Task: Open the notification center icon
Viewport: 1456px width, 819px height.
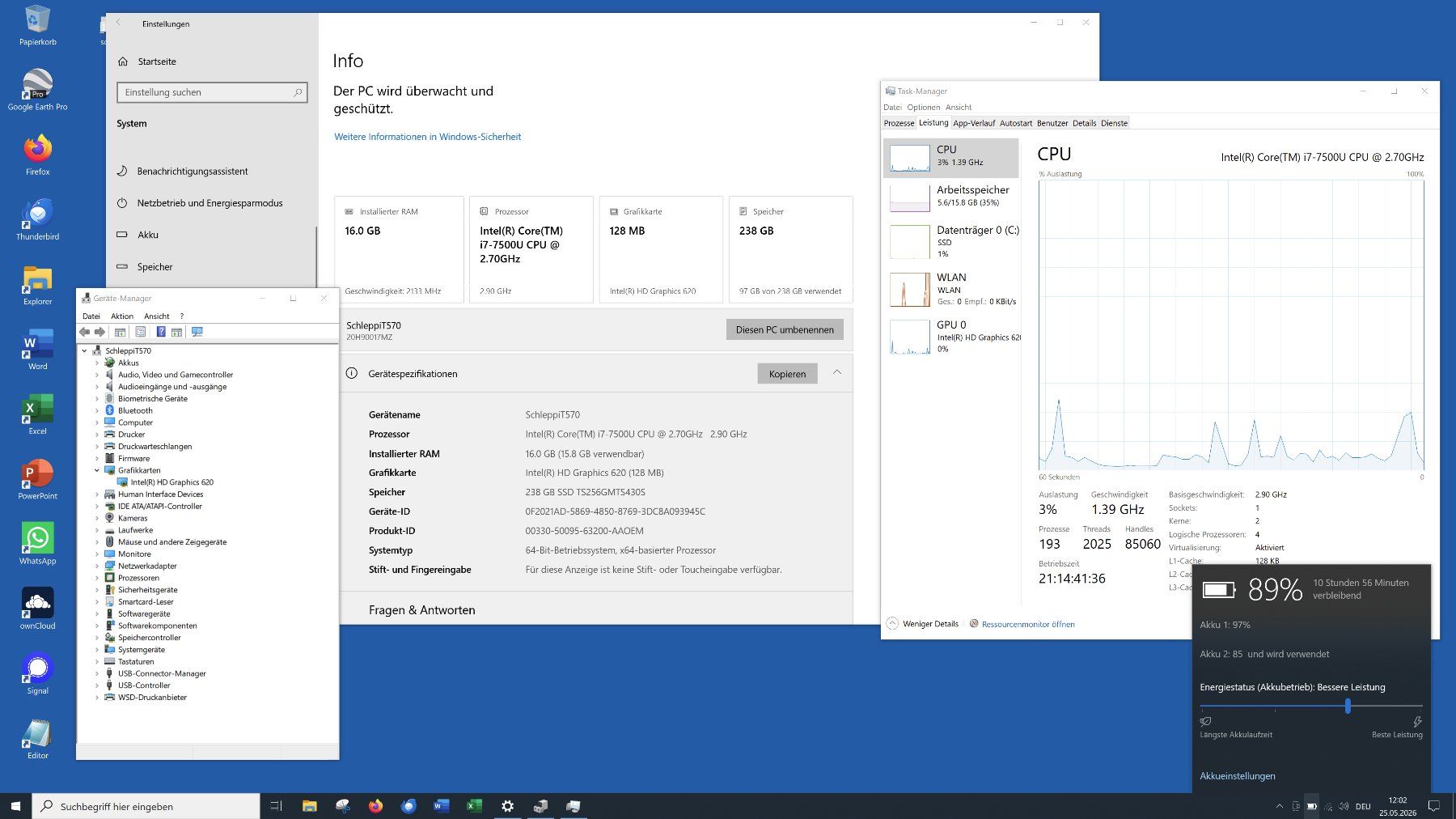Action: pyautogui.click(x=1434, y=806)
